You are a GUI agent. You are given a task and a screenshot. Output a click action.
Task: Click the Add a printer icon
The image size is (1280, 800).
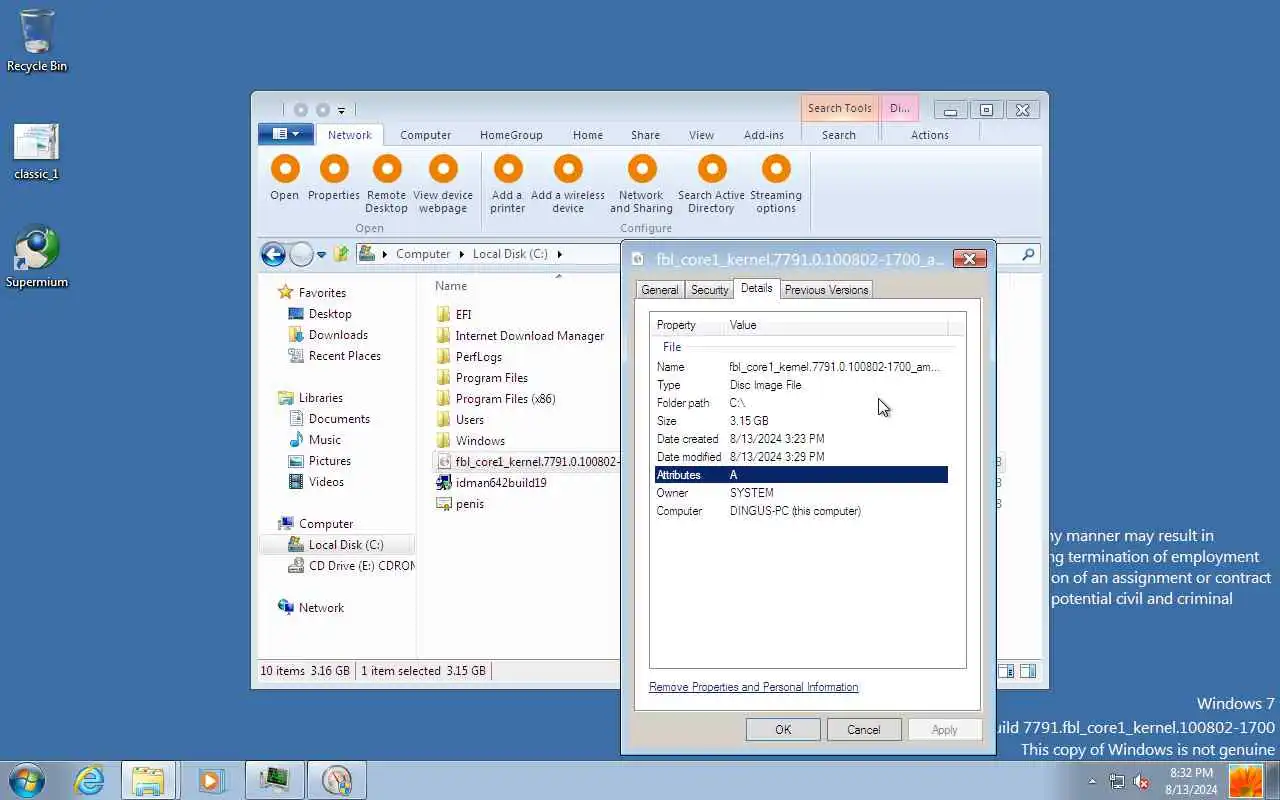[508, 169]
